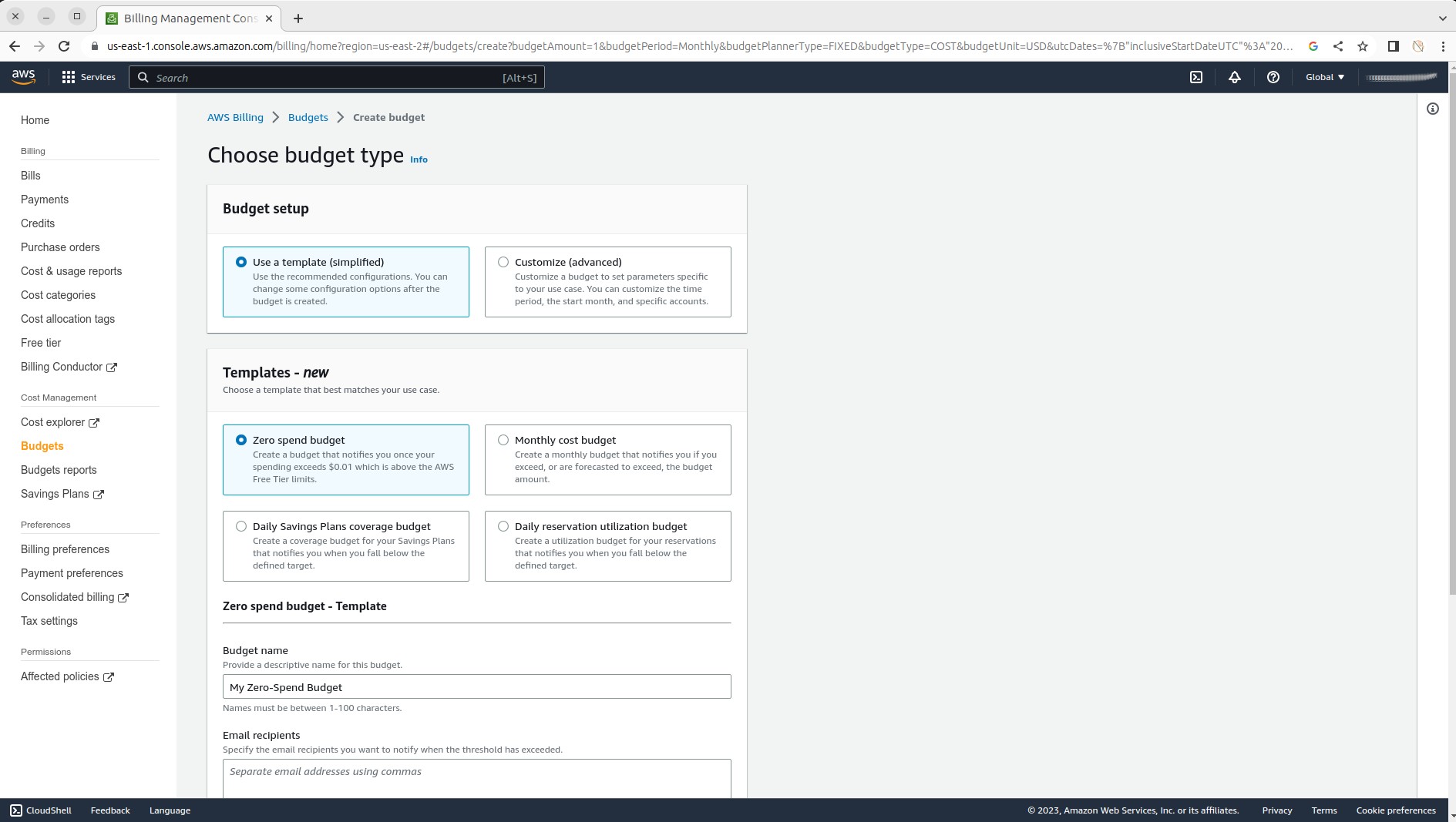Open Credits in sidebar

38,223
